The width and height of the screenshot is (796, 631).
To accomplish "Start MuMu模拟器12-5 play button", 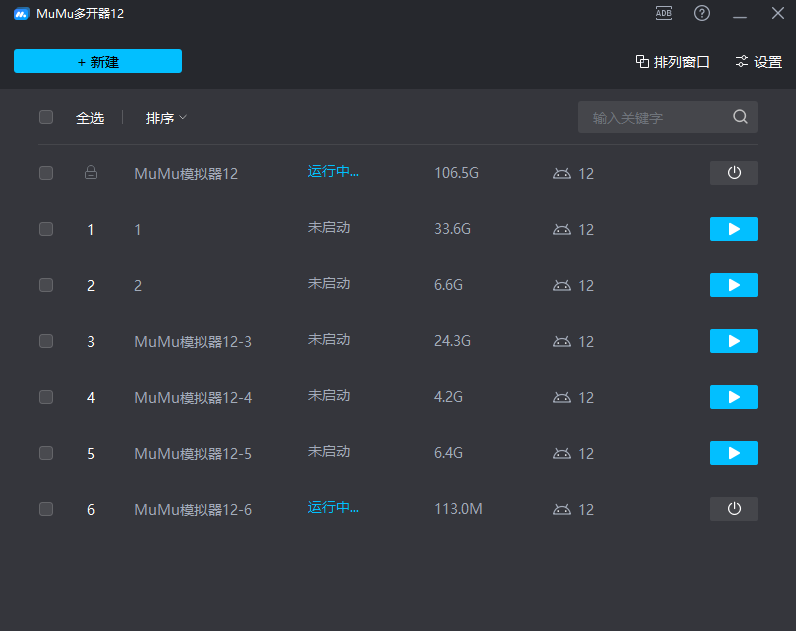I will pyautogui.click(x=733, y=453).
